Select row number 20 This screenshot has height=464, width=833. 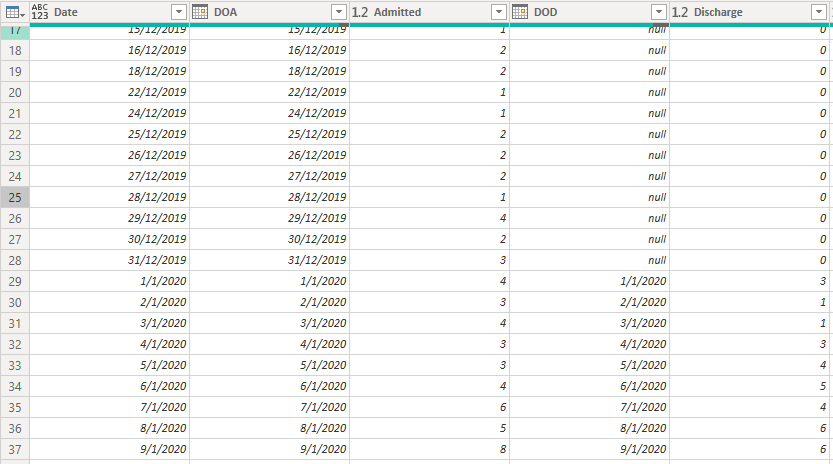(x=15, y=92)
